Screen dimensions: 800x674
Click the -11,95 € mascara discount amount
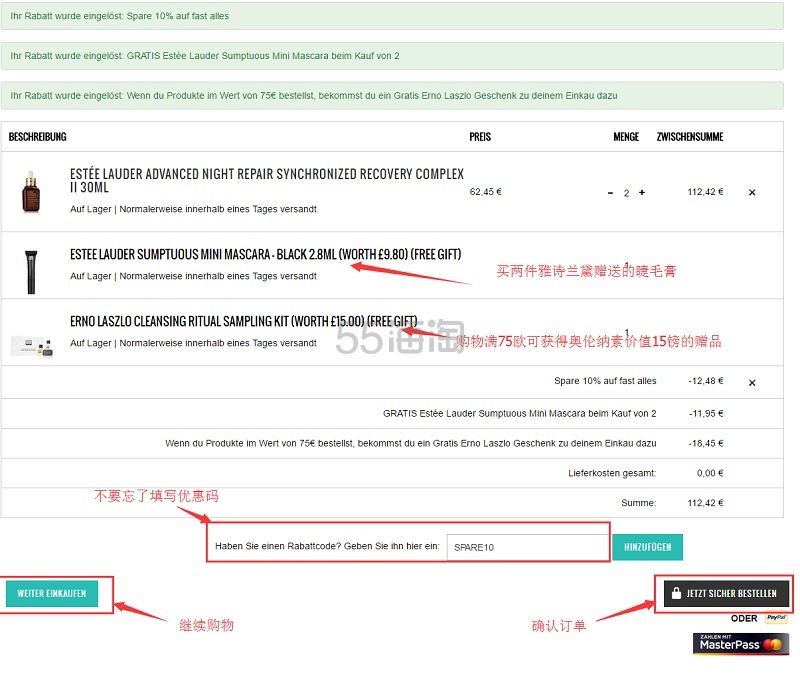706,413
